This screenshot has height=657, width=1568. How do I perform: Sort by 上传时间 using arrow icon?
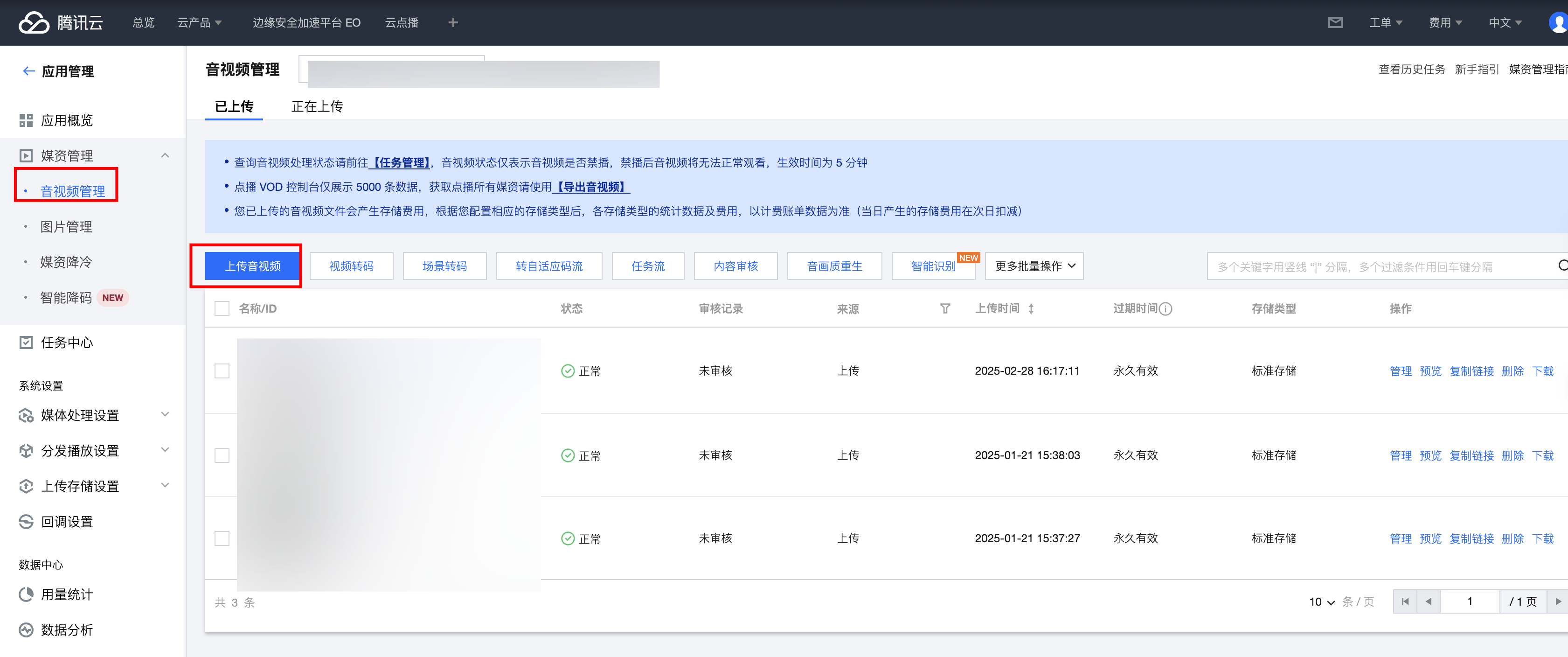[x=1031, y=309]
